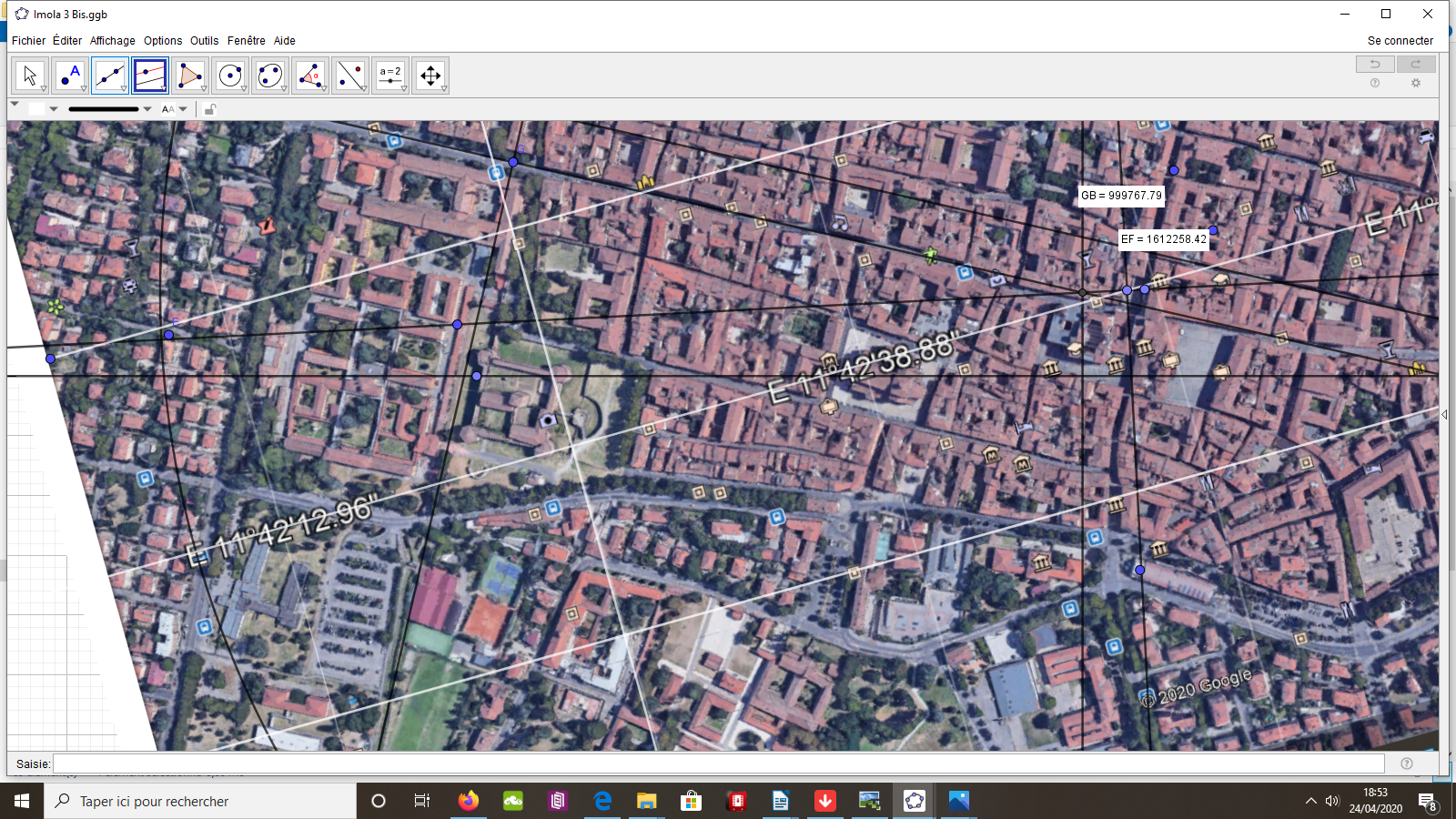Viewport: 1456px width, 819px height.
Task: Select the Point tool
Action: tap(70, 76)
